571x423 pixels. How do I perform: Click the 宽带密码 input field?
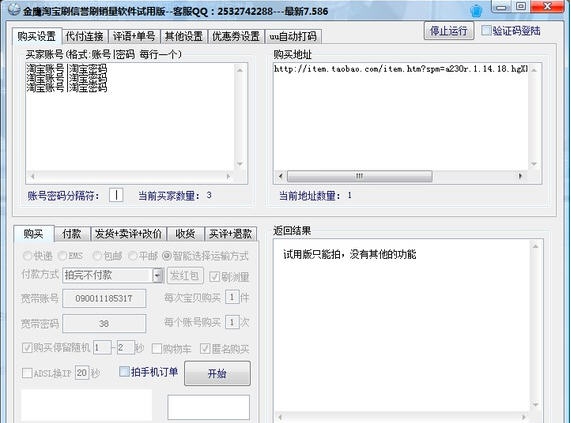[x=104, y=323]
